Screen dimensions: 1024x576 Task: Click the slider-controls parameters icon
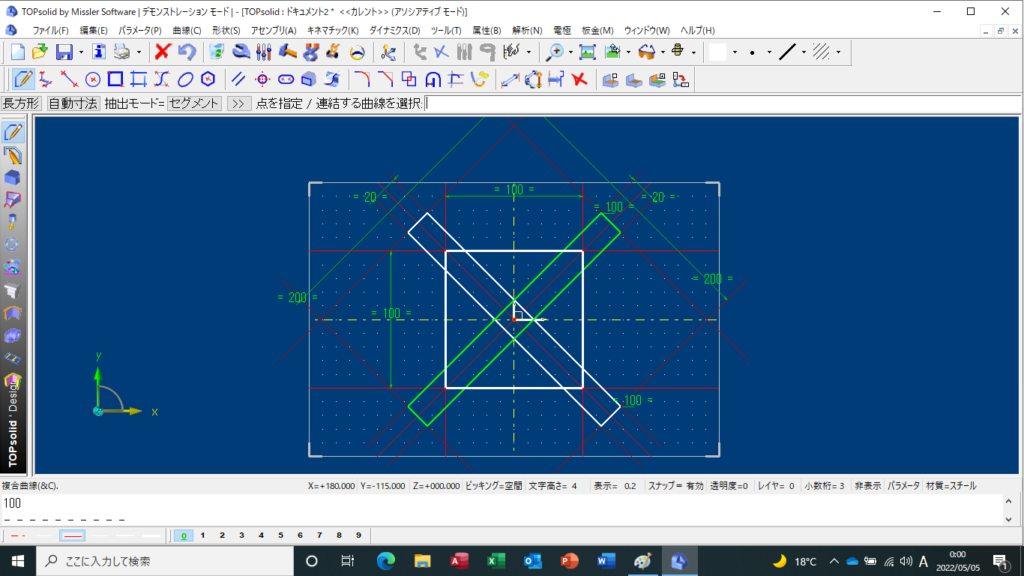(x=264, y=52)
